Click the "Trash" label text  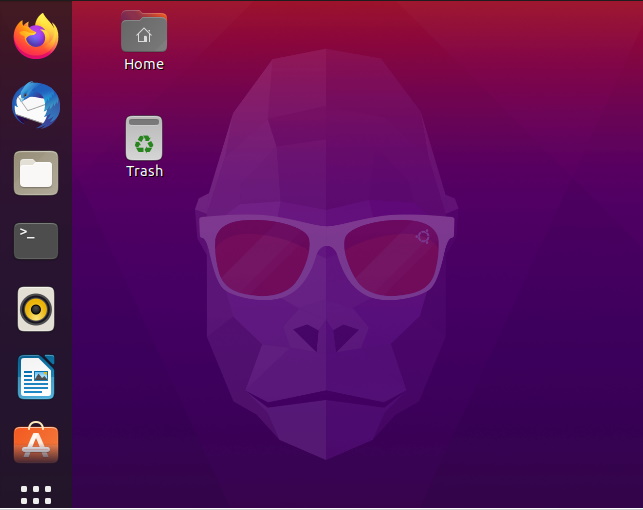click(x=144, y=171)
